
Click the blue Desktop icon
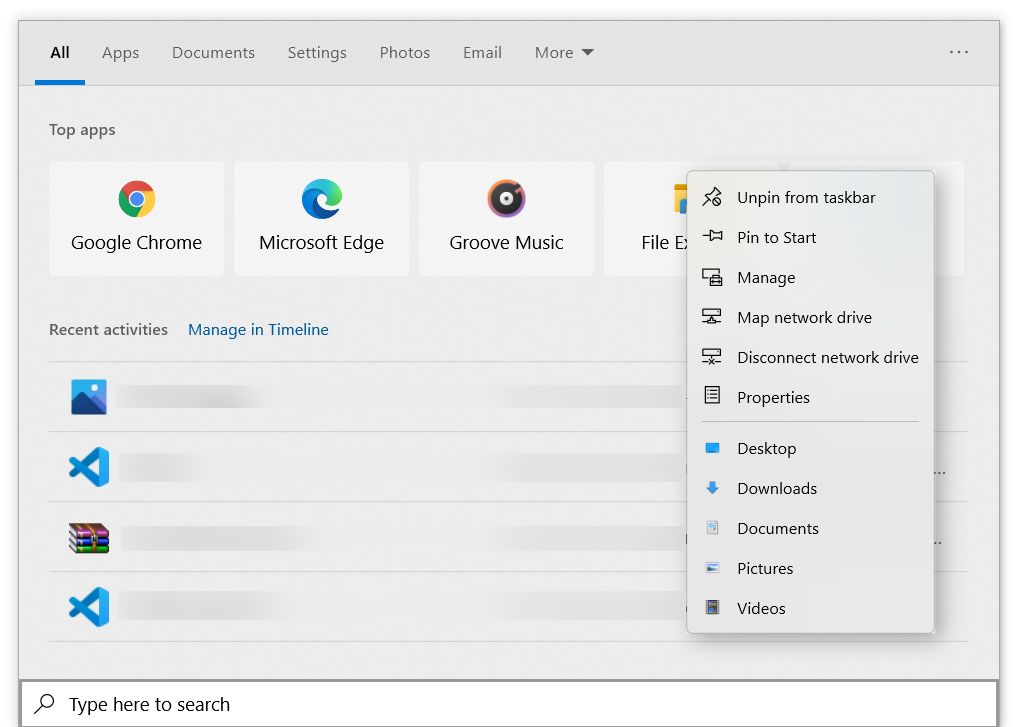click(713, 448)
